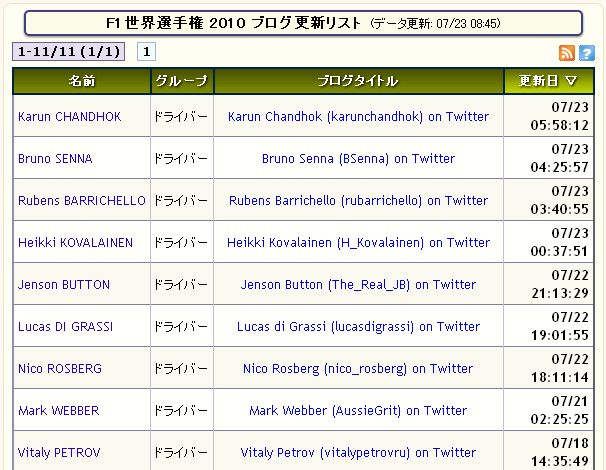606x470 pixels.
Task: Click the ブログタイトル column header
Action: pyautogui.click(x=358, y=81)
